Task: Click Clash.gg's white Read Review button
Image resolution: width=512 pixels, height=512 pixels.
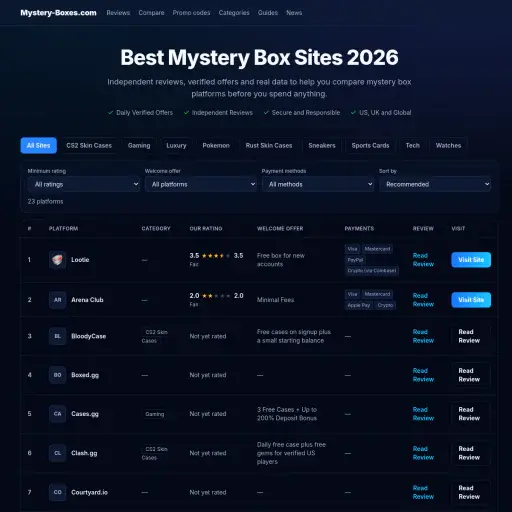Action: [470, 453]
